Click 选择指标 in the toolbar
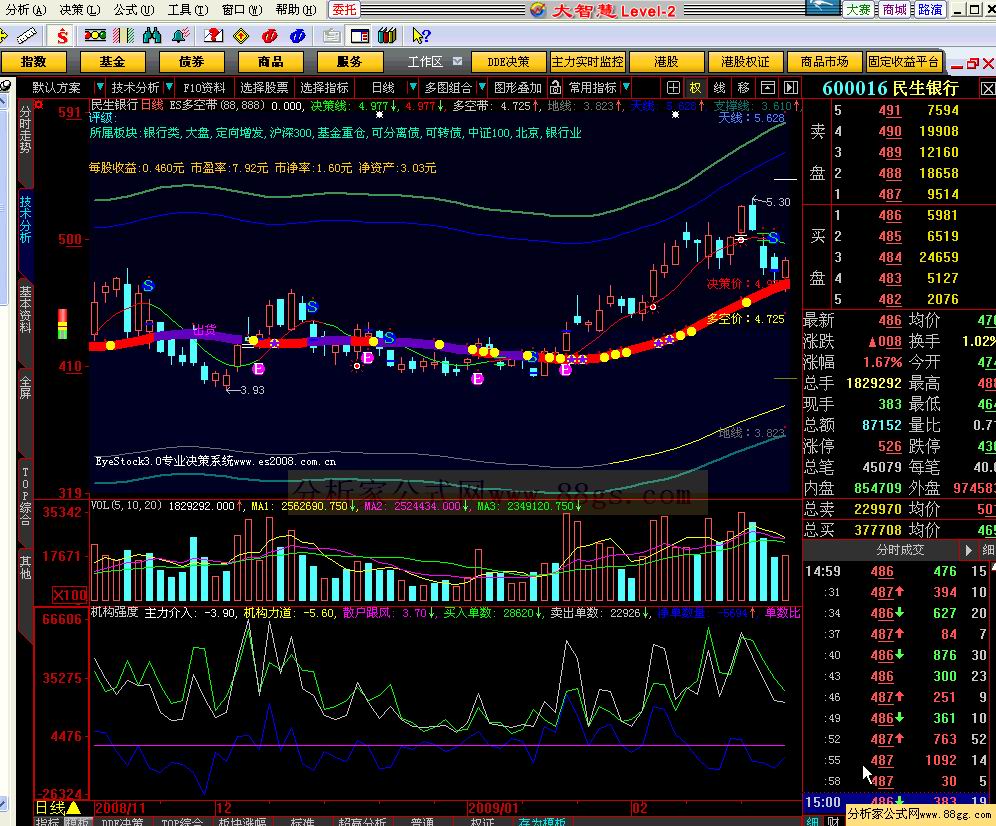 tap(324, 88)
